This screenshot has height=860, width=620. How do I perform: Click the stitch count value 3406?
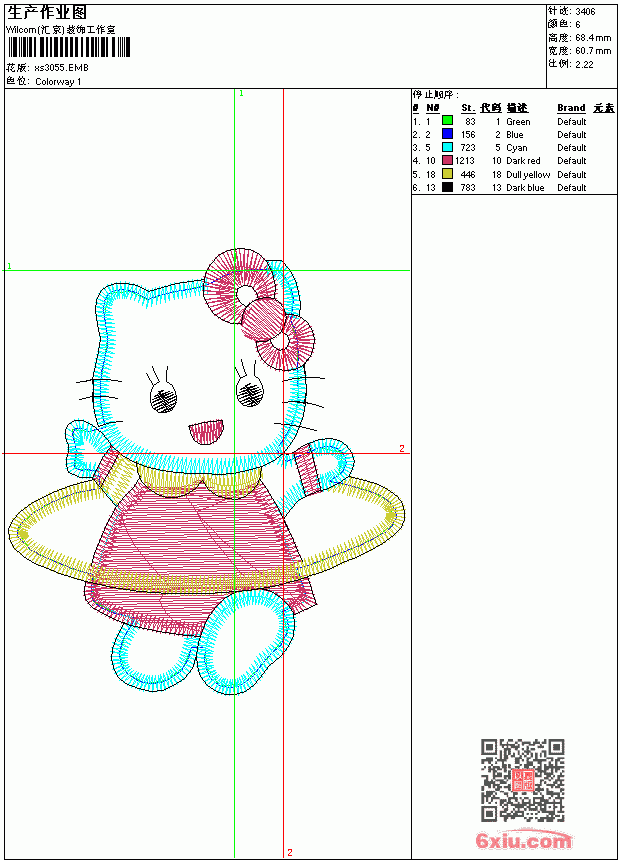pyautogui.click(x=585, y=11)
